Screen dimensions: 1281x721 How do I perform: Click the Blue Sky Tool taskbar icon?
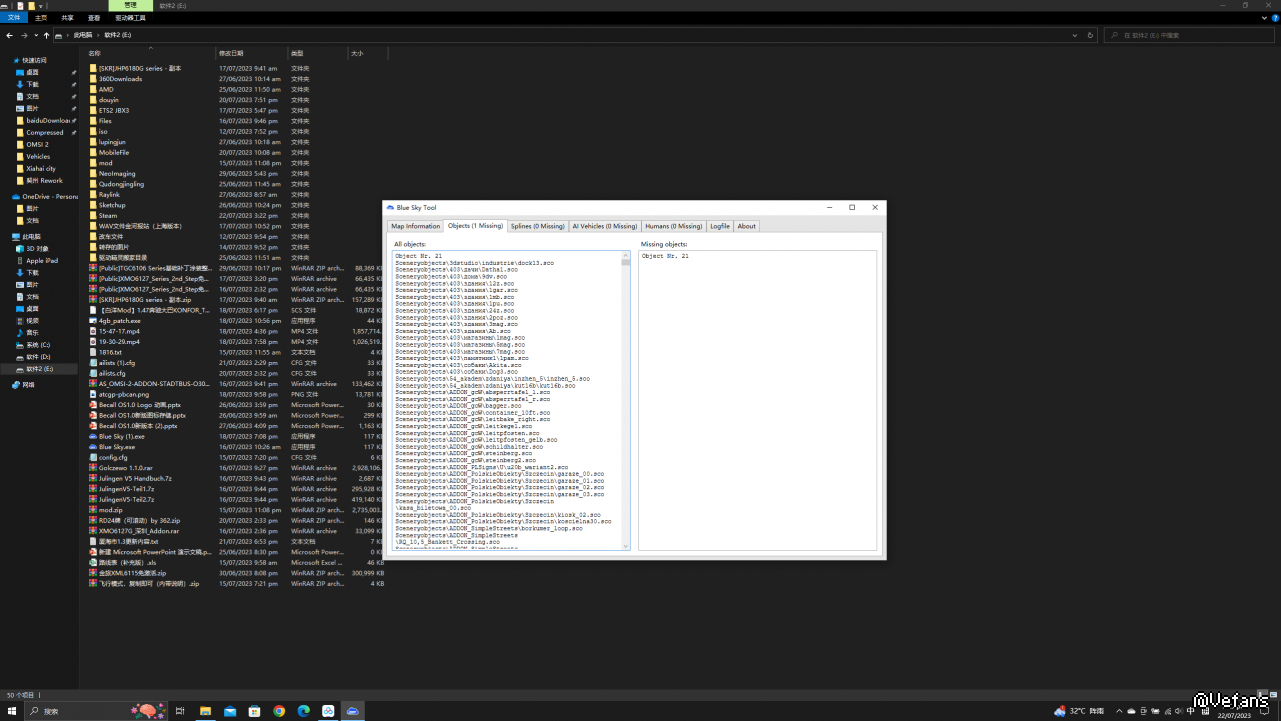[352, 711]
